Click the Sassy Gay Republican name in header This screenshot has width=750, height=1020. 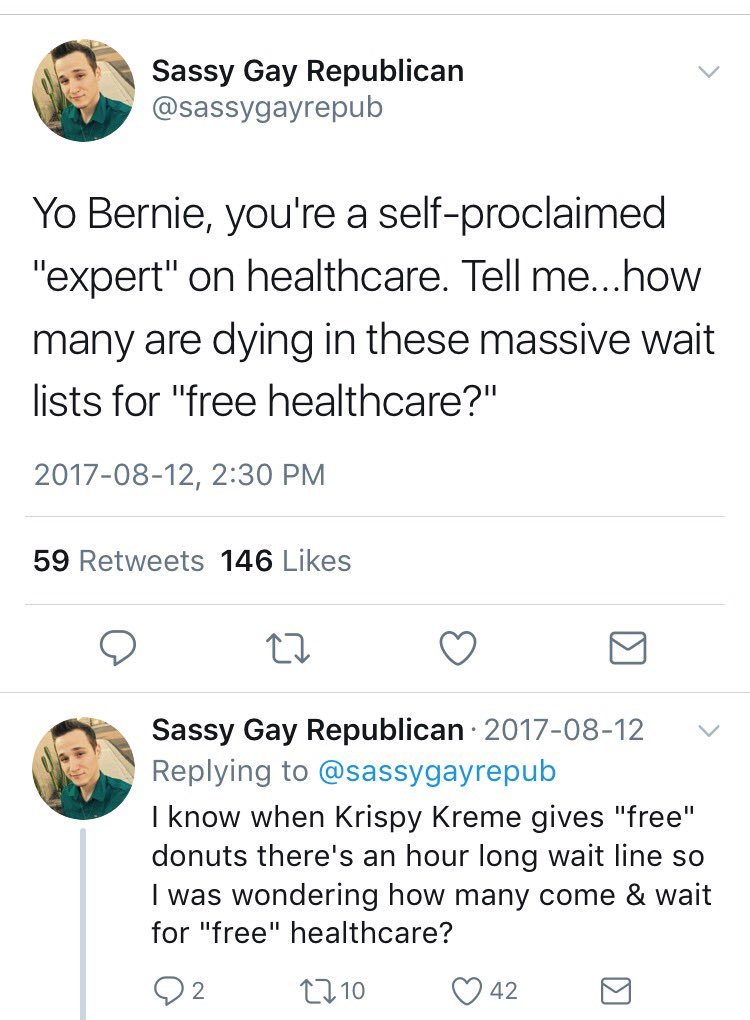click(x=307, y=71)
